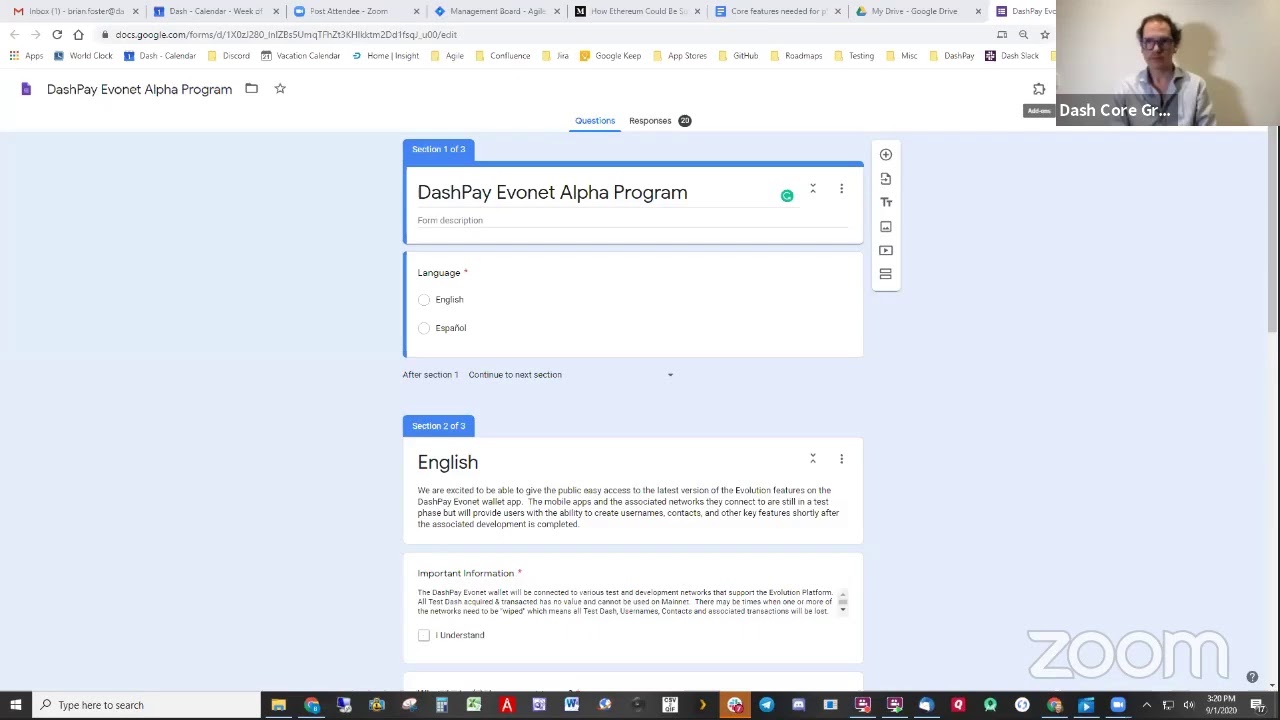Select the Español language option
1280x720 pixels.
[424, 328]
